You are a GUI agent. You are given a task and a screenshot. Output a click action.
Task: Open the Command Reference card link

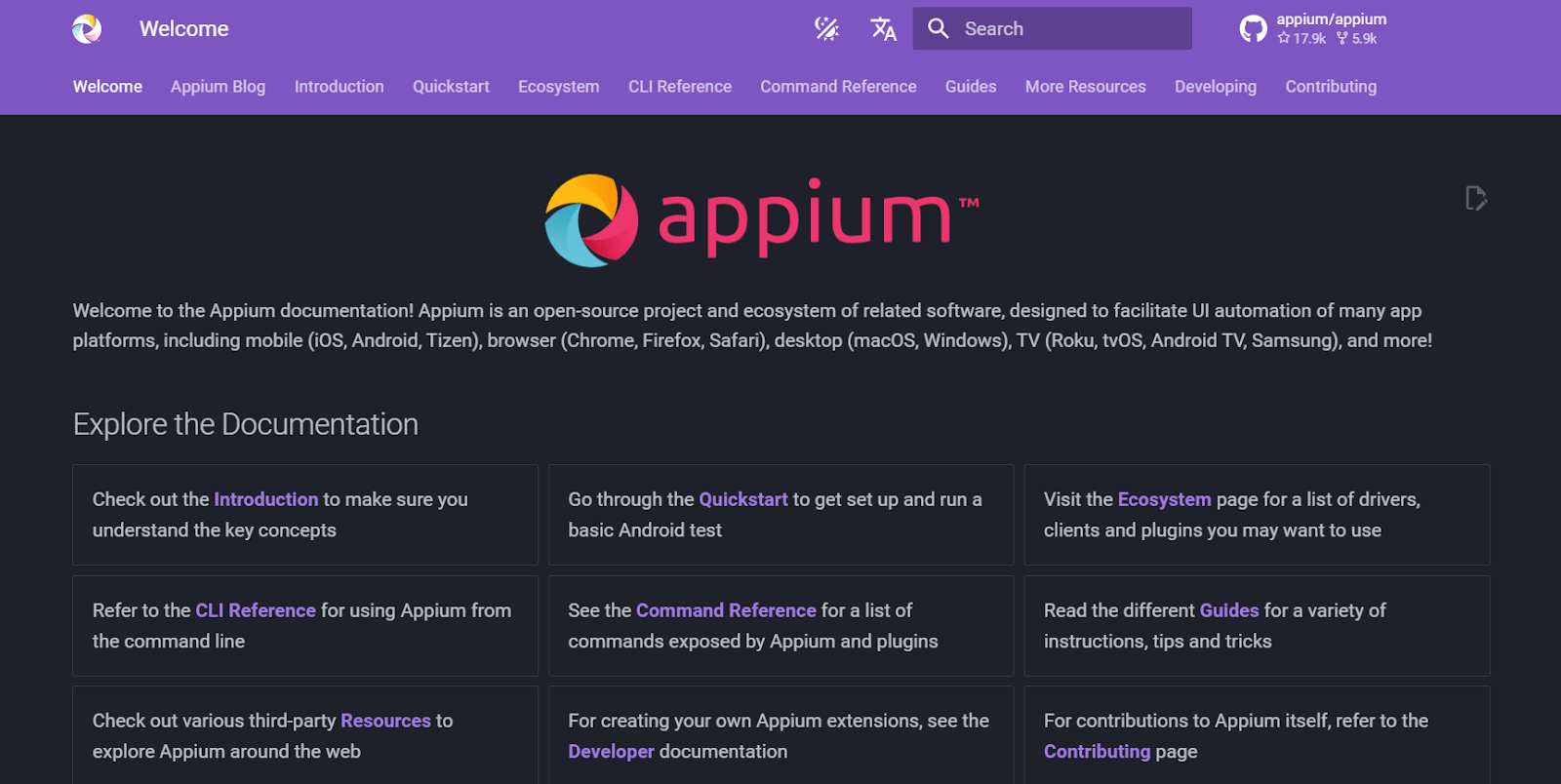[x=726, y=610]
